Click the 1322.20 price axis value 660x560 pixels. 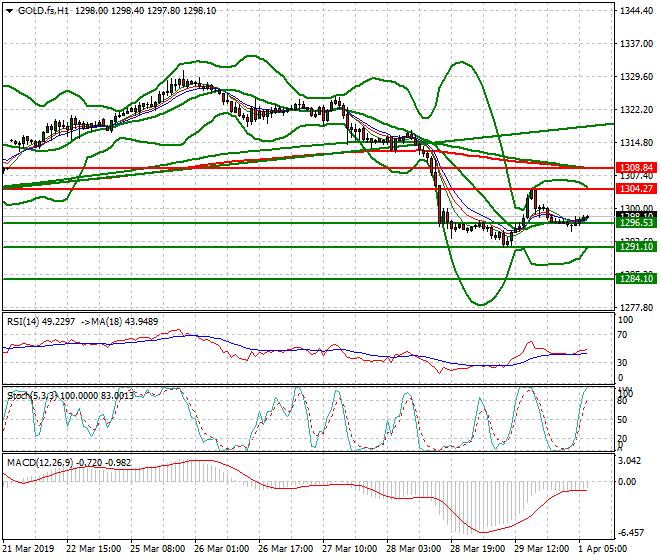click(x=636, y=109)
